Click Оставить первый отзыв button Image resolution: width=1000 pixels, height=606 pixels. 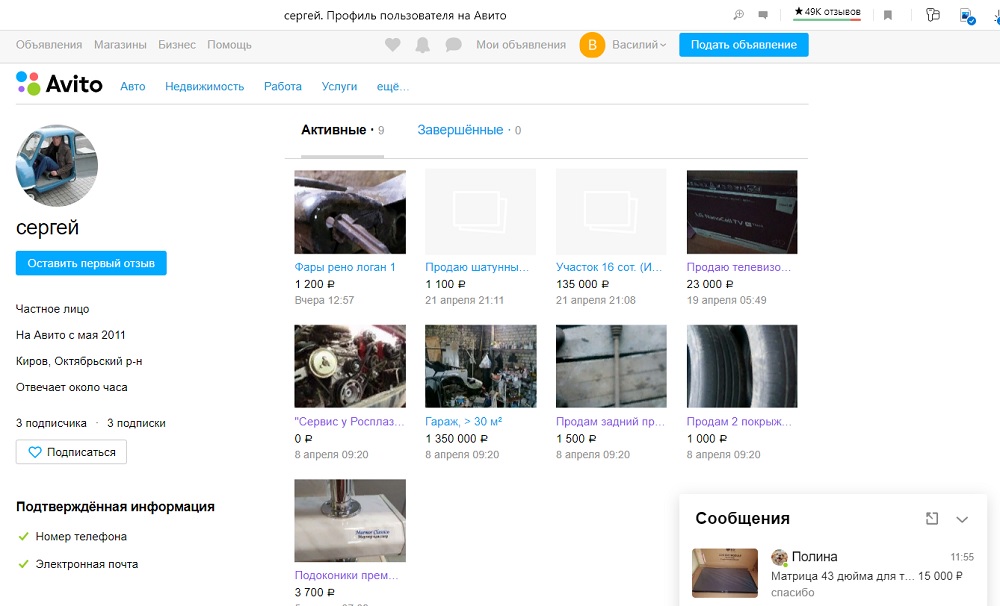coord(91,263)
